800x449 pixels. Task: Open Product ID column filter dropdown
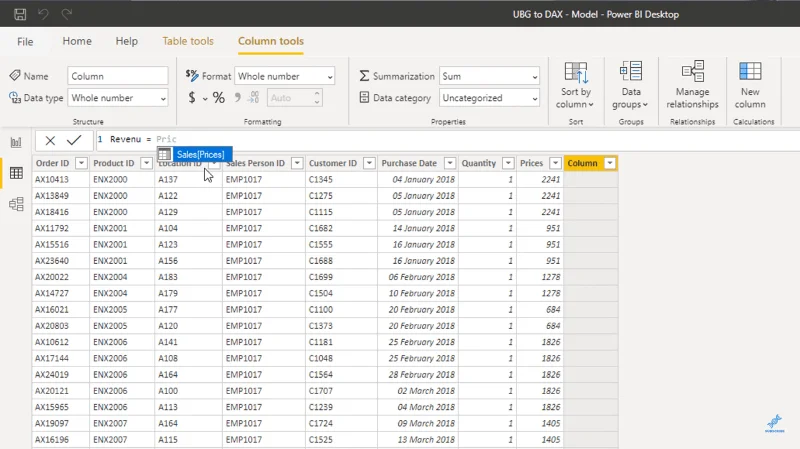(x=146, y=163)
